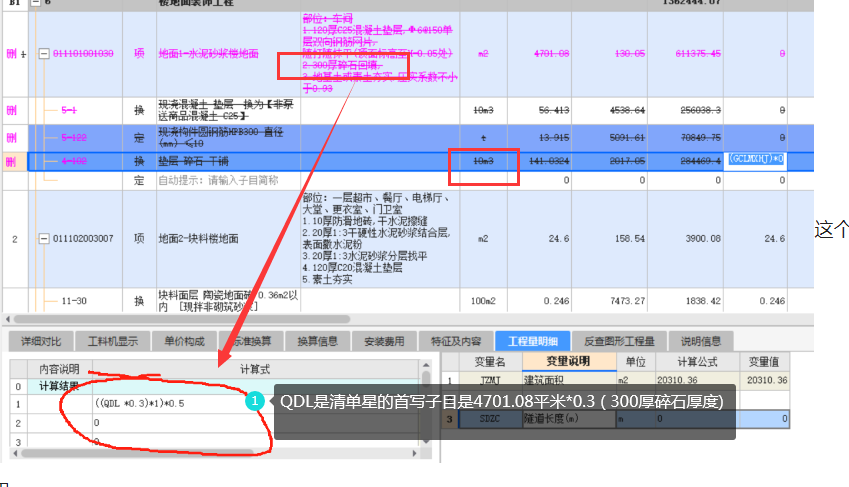Screen dimensions: 849x487
Task: Click the total 1838.42 cell
Action: point(685,301)
